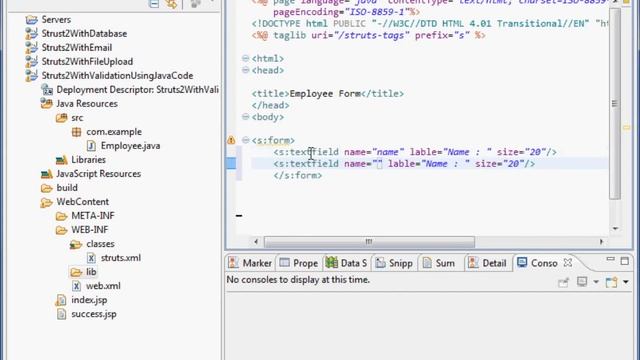Click editor horizontal scroll left arrow
This screenshot has height=360, width=640.
[x=256, y=242]
